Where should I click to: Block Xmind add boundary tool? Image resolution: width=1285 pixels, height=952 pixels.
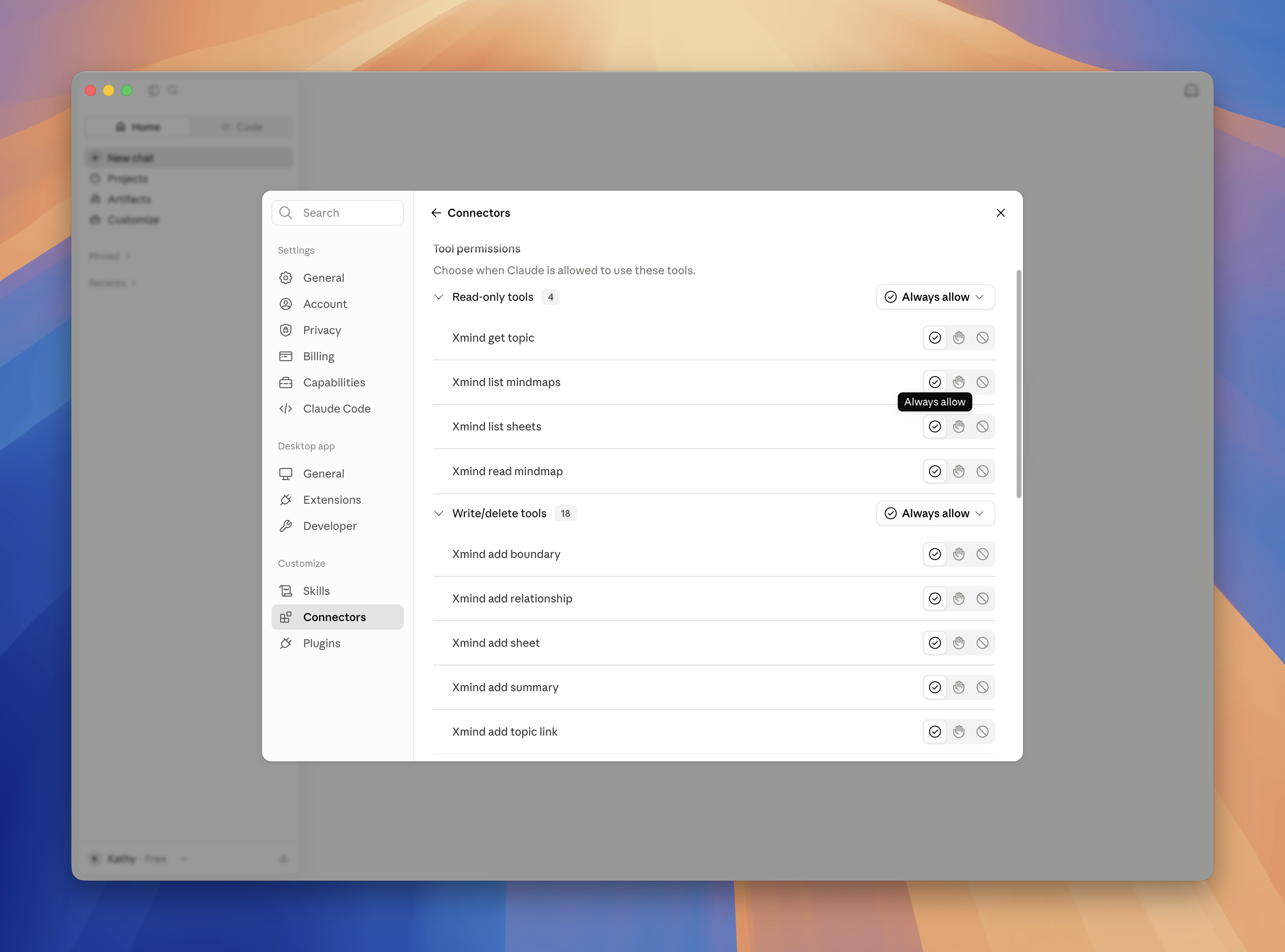point(983,554)
